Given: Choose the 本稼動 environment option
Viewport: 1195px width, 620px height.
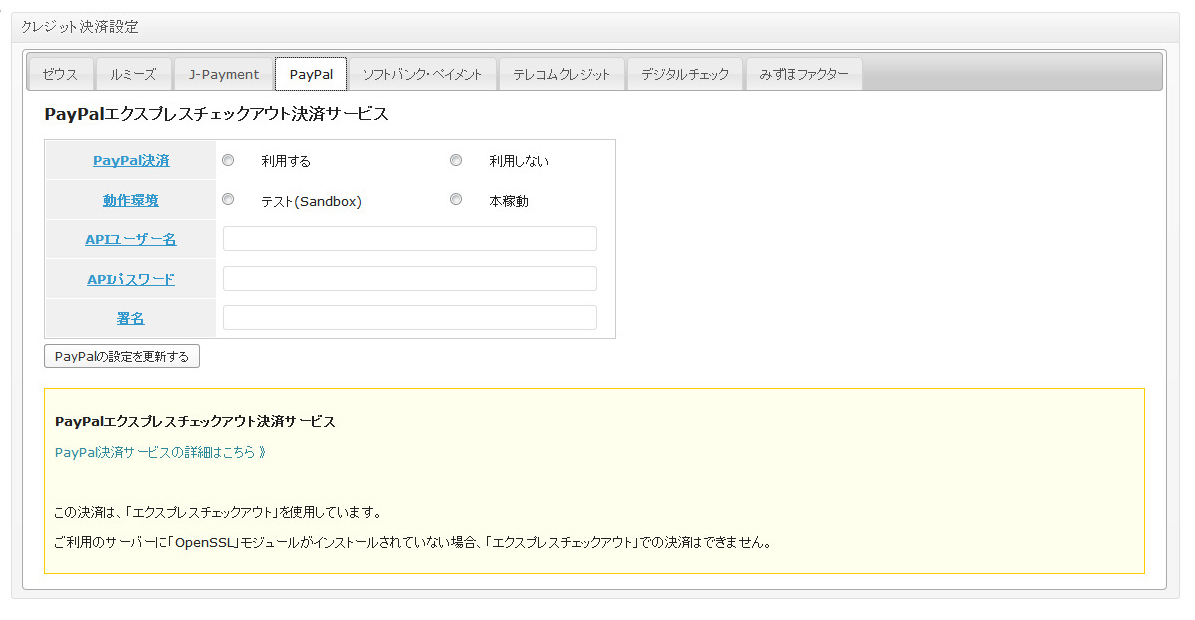Looking at the screenshot, I should click(x=456, y=200).
